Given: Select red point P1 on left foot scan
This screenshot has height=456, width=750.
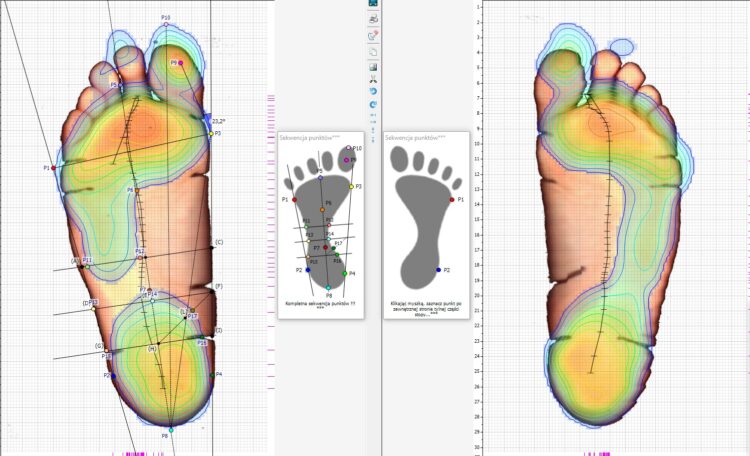Looking at the screenshot, I should [54, 168].
